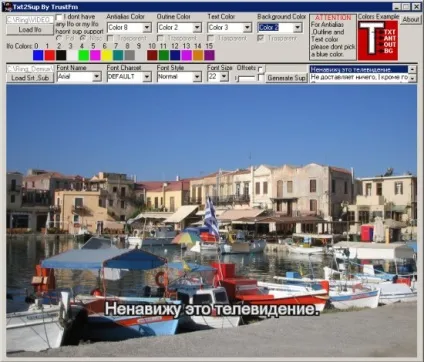Screen dimensions: 424x362
Task: Uncheck Transparent under Background Color
Action: click(261, 38)
